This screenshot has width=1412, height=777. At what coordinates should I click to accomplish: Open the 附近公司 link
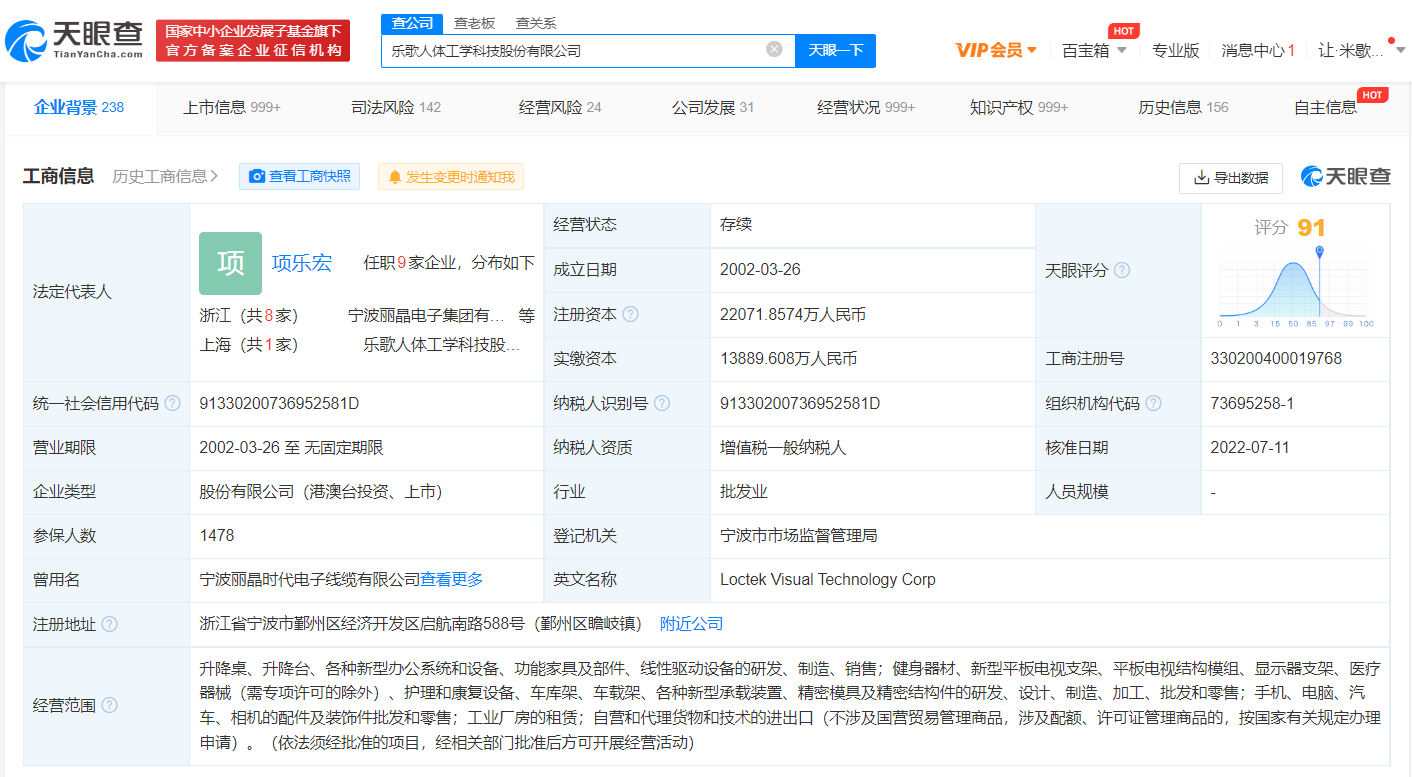click(691, 624)
